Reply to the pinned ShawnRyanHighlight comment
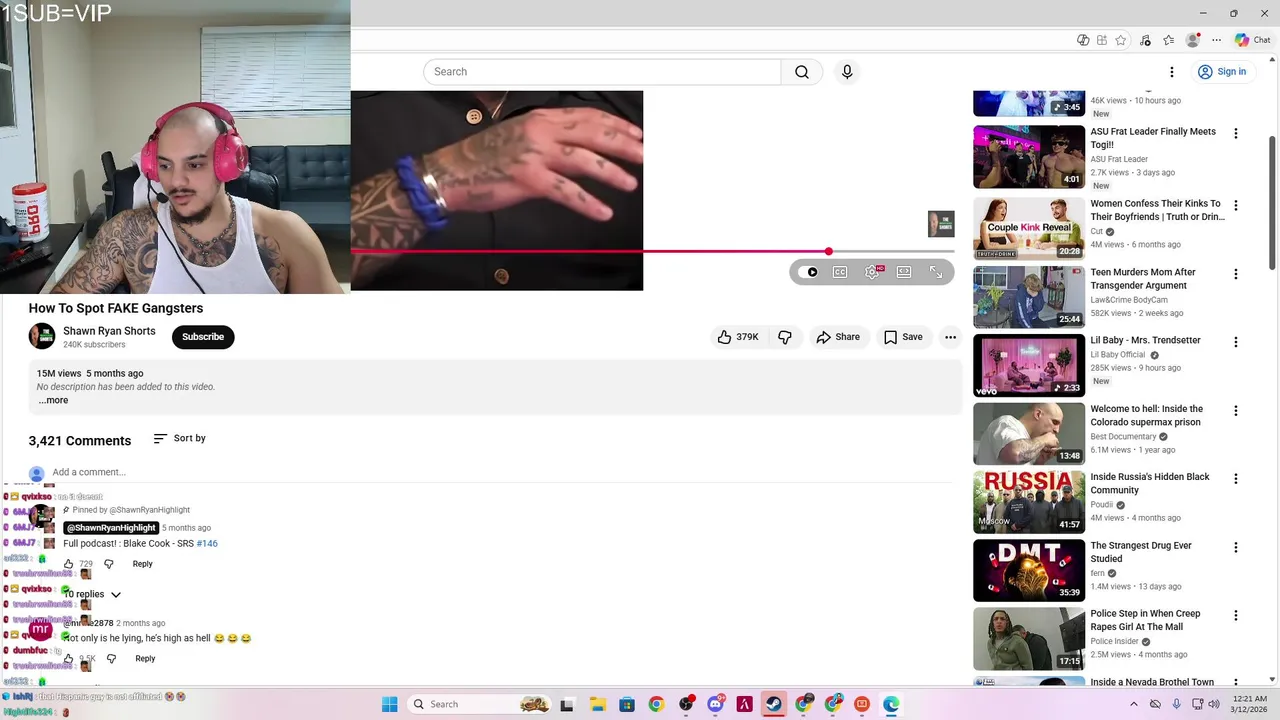The height and width of the screenshot is (720, 1280). [x=143, y=564]
